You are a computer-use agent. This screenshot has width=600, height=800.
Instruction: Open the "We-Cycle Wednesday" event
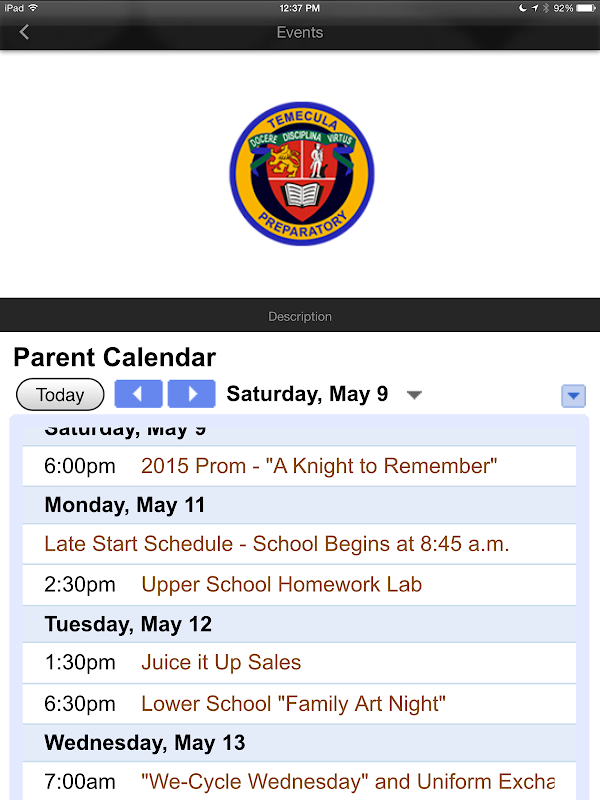pos(347,781)
